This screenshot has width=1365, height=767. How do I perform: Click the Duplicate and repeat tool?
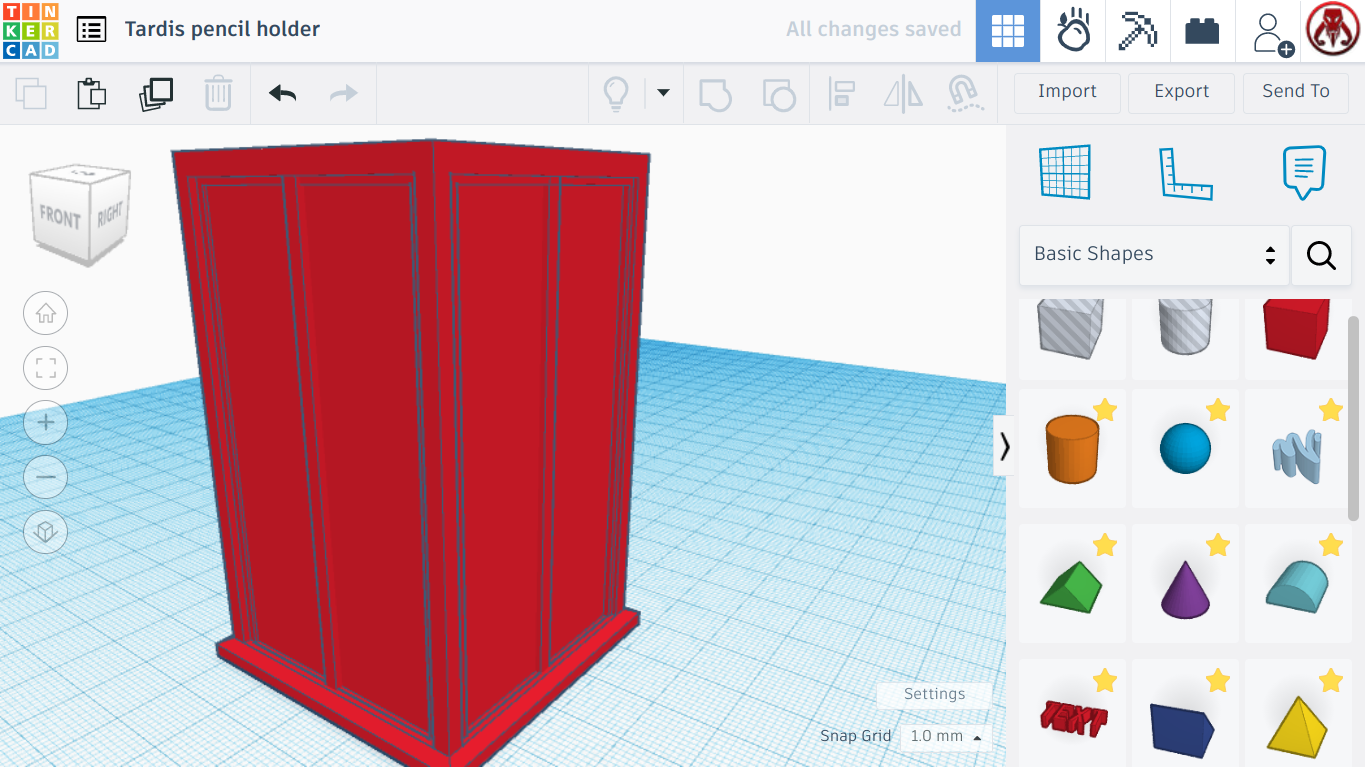[156, 94]
